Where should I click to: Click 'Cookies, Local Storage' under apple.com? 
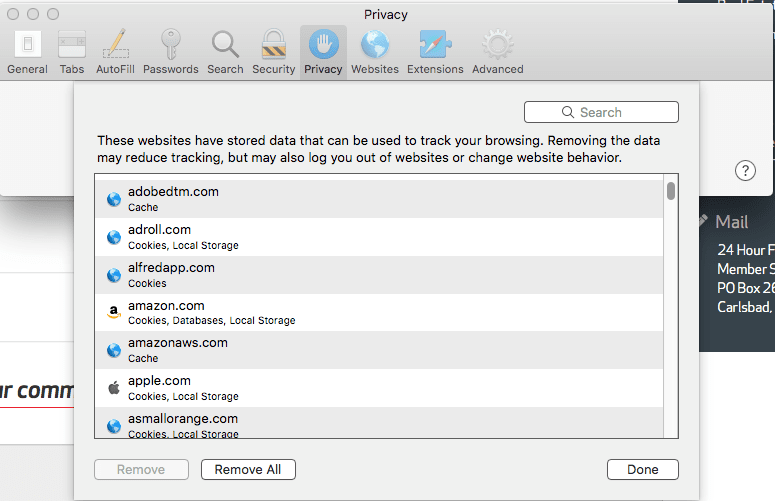[x=183, y=397]
